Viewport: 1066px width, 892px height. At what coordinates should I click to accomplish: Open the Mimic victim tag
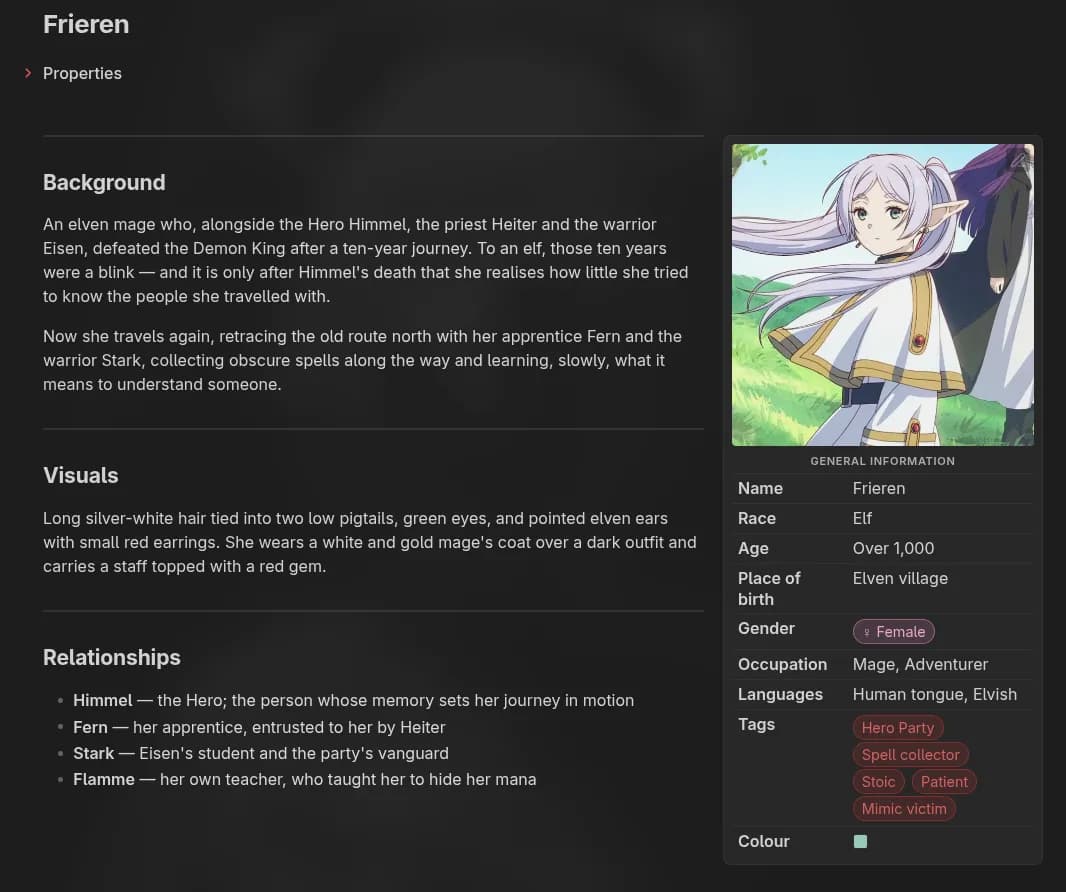point(904,809)
